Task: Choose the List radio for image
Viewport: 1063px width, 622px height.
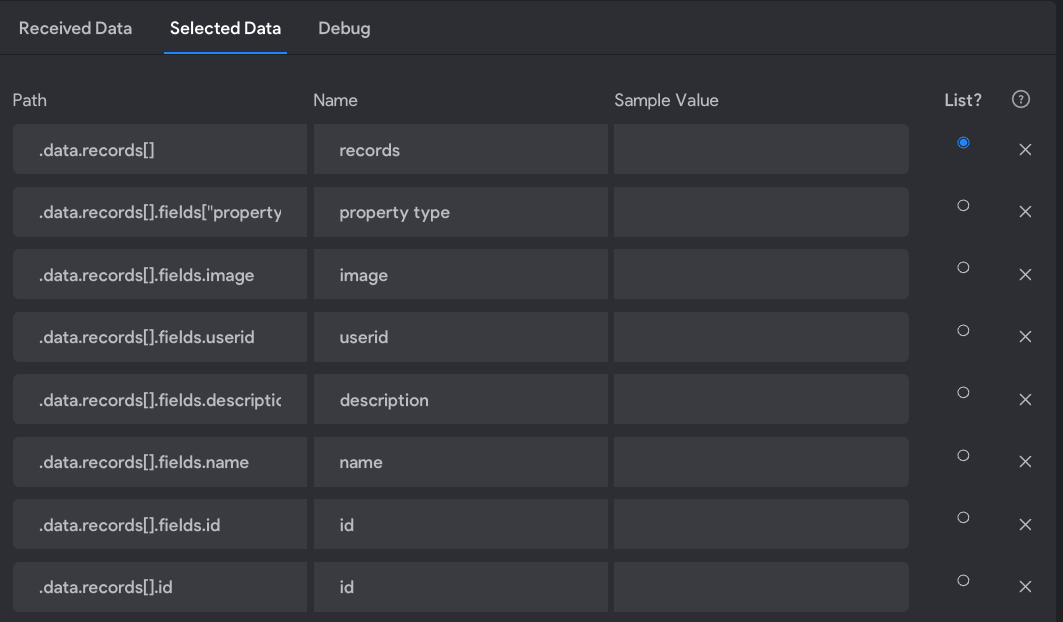Action: (x=963, y=268)
